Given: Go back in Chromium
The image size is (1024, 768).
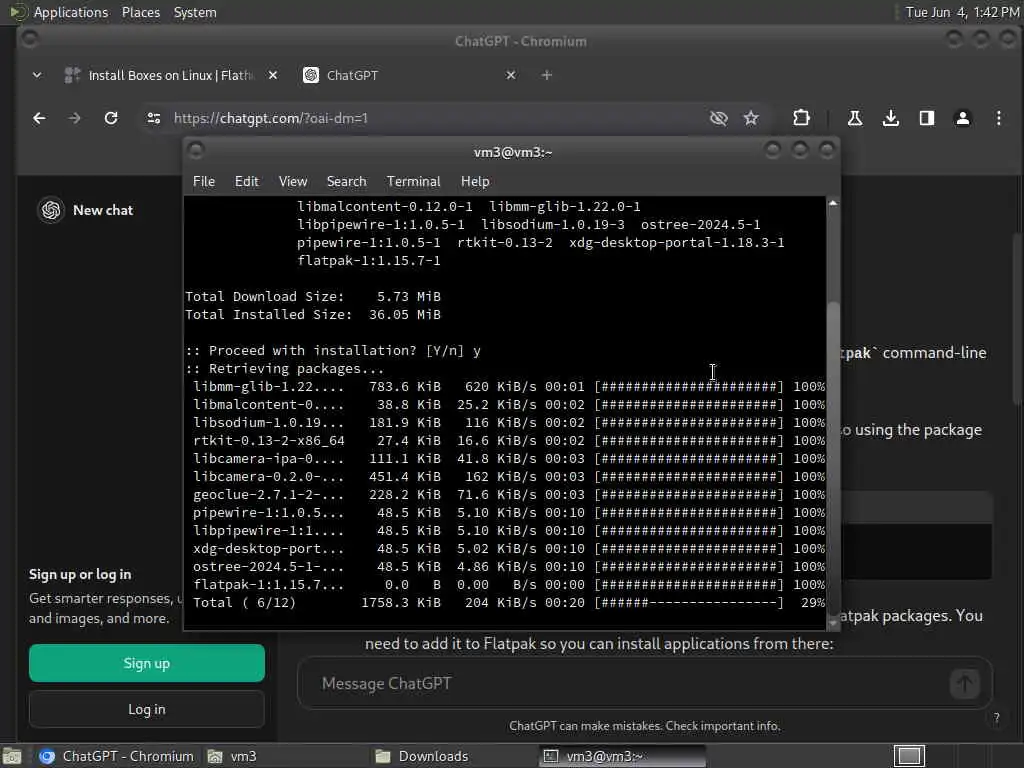Looking at the screenshot, I should pyautogui.click(x=39, y=118).
